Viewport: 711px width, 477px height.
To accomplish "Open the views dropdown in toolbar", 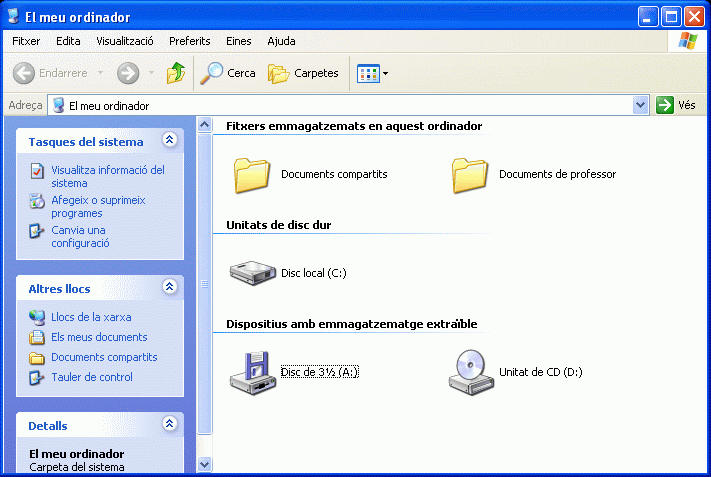I will (x=373, y=73).
